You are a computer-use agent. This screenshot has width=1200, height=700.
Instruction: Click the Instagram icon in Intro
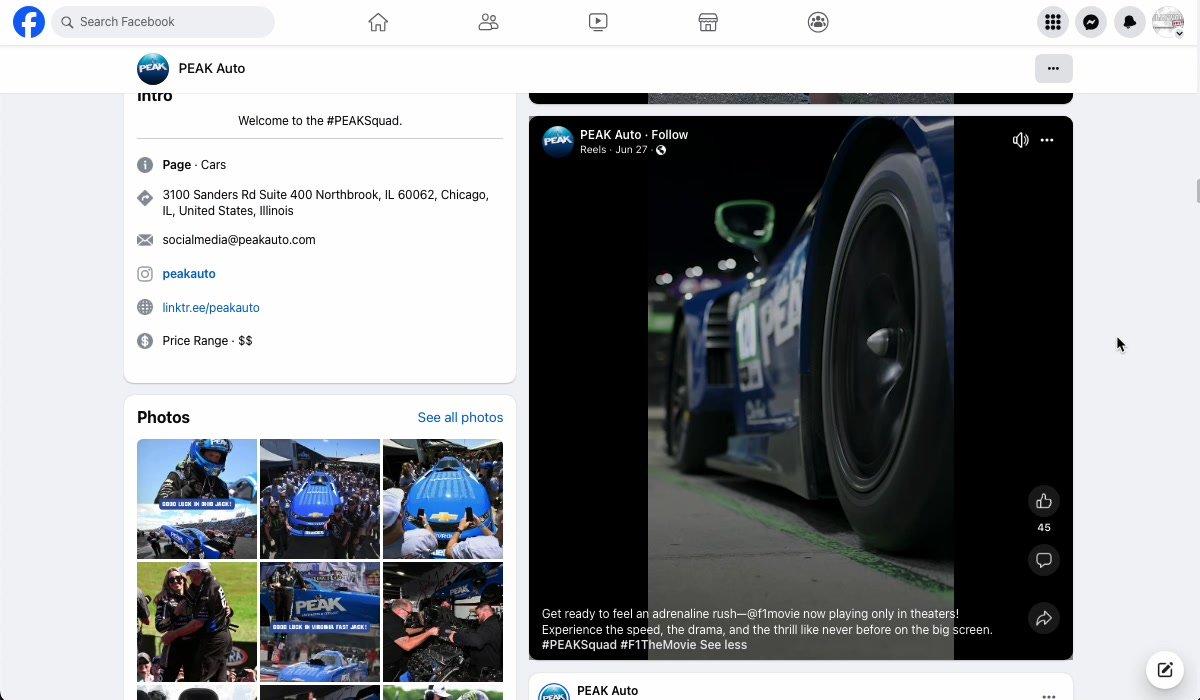point(145,274)
